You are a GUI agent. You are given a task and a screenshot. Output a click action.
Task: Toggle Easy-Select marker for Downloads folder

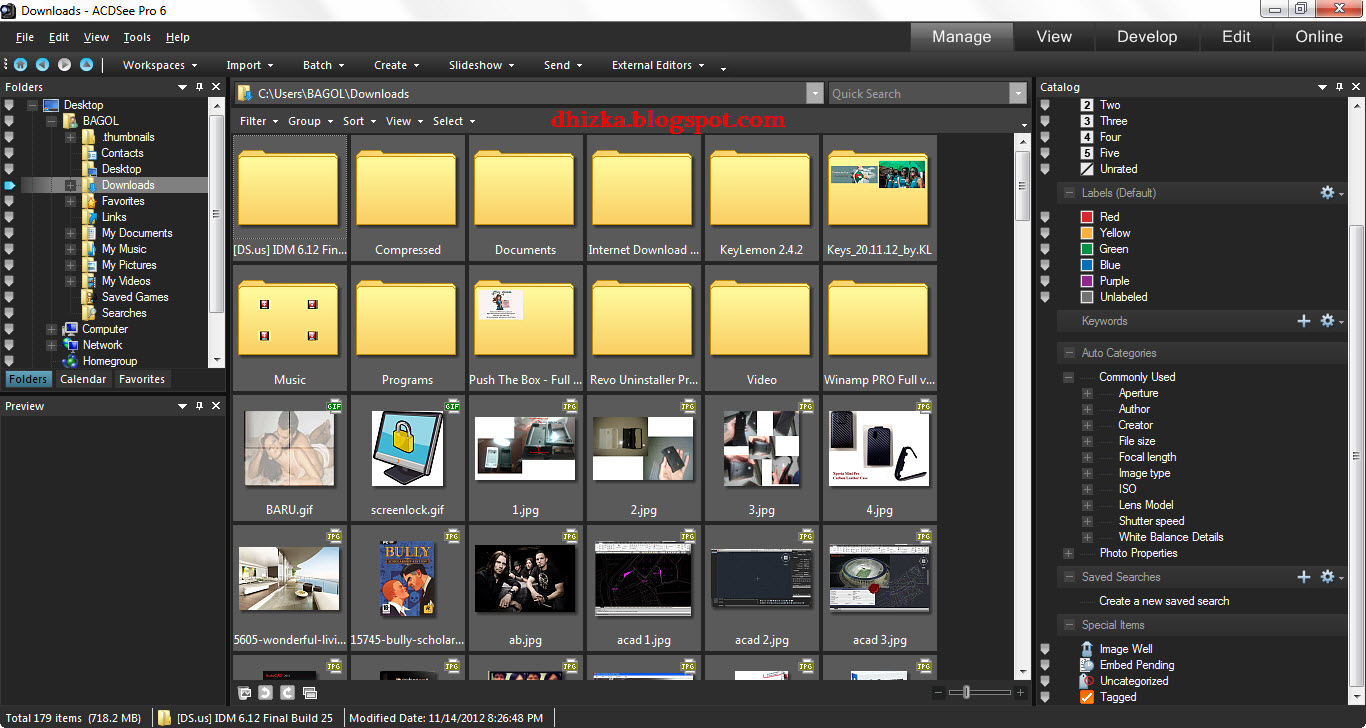[10, 185]
